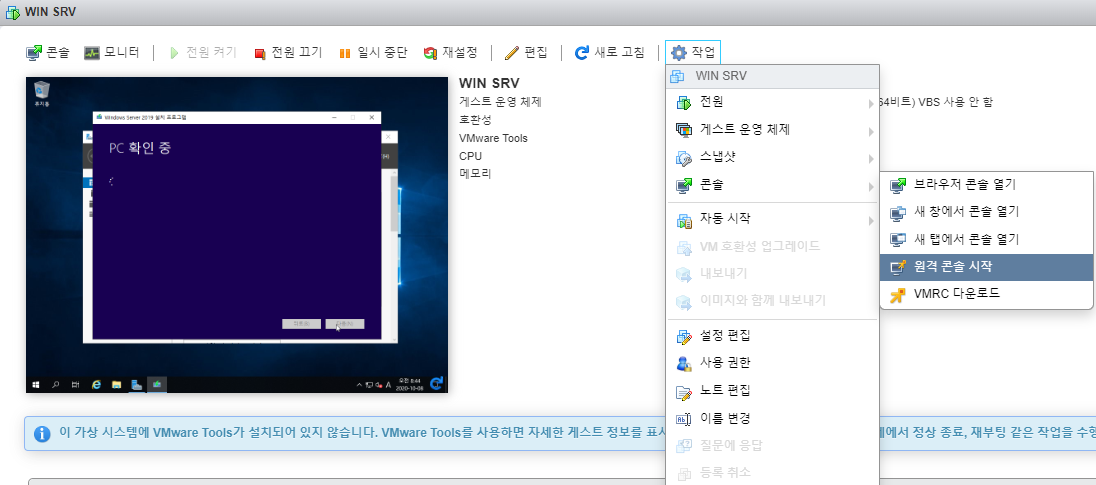Screen dimensions: 1096x485
Task: Click the WIN SRV VM icon in title
Action: [x=13, y=12]
